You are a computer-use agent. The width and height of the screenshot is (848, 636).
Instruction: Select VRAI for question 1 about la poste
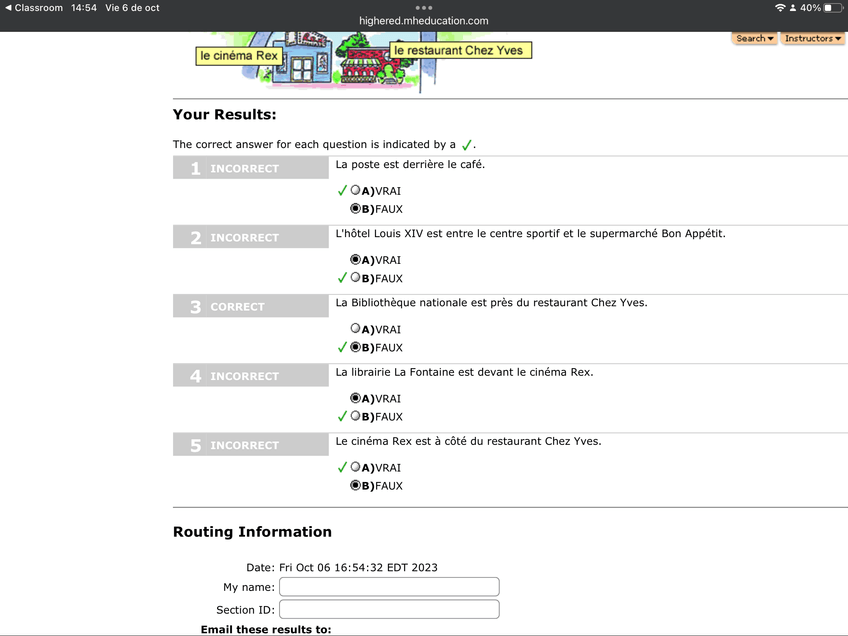point(355,190)
